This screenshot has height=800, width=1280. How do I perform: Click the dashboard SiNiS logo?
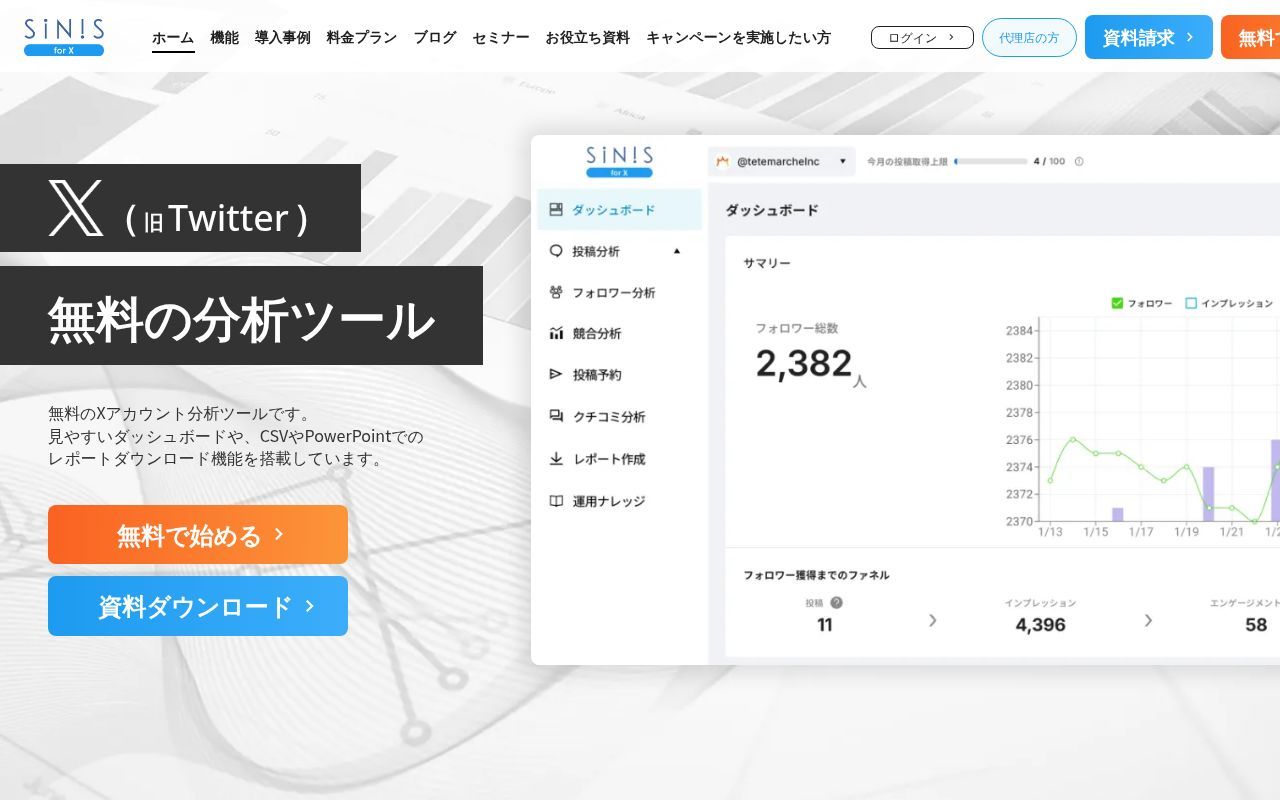619,162
